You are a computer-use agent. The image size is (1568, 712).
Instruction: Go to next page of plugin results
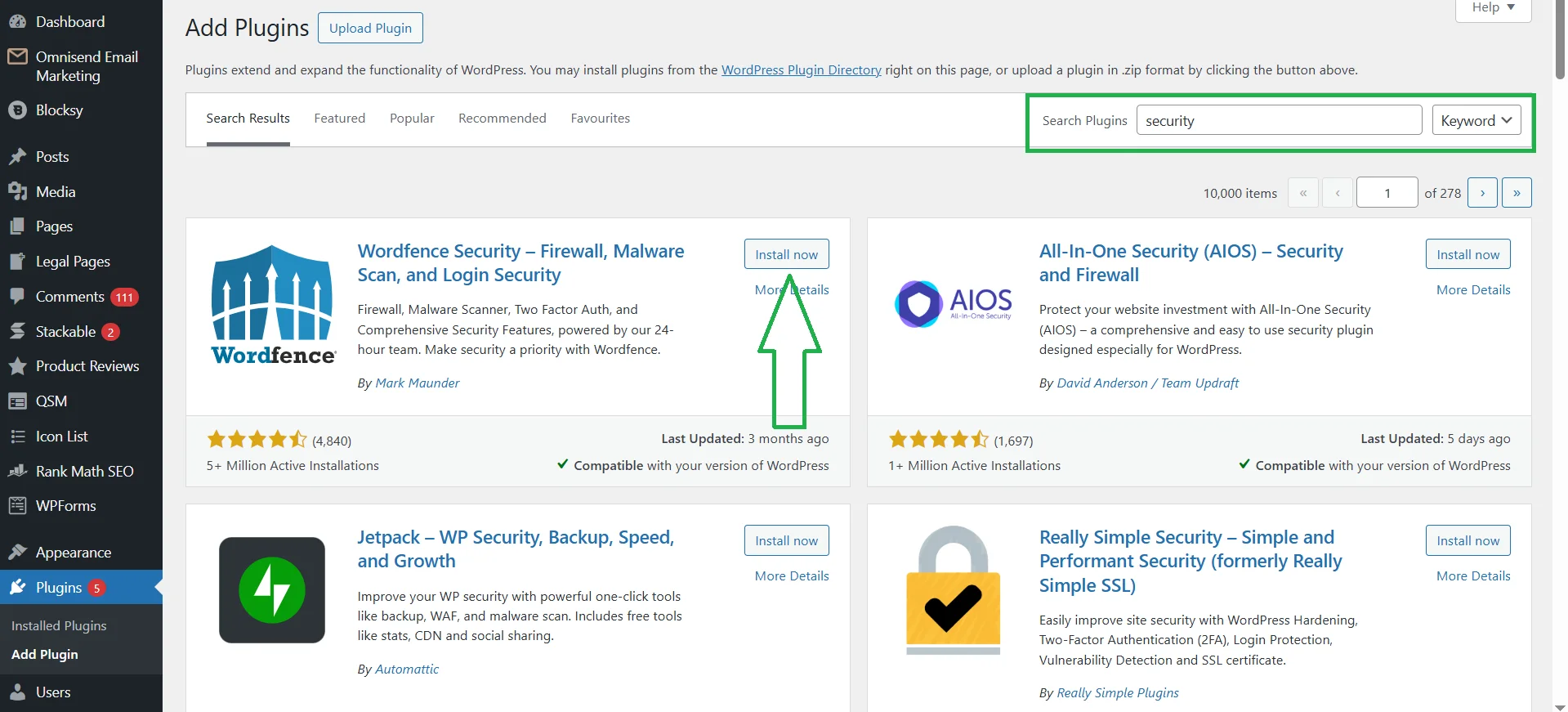point(1482,193)
